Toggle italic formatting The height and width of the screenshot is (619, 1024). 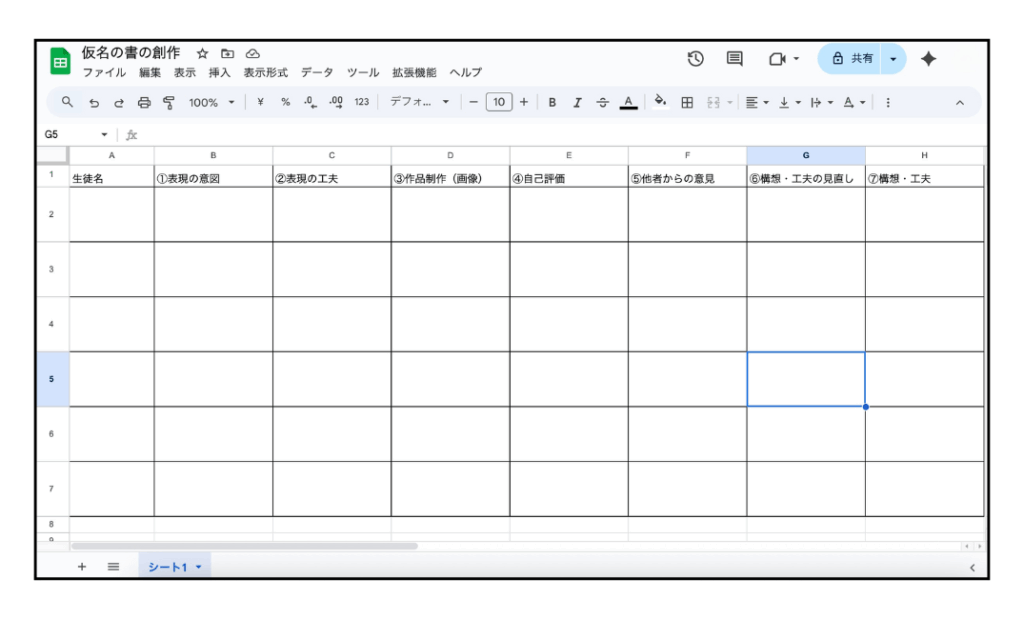(x=577, y=102)
